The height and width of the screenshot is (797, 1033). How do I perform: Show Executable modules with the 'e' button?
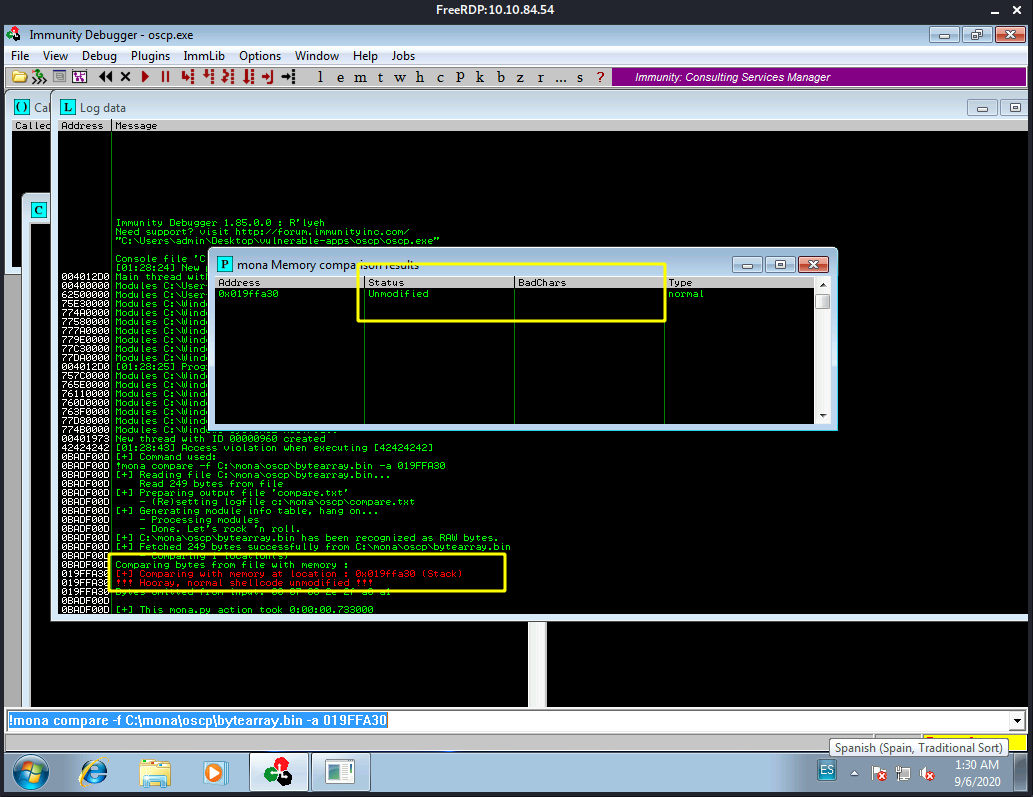click(x=340, y=77)
